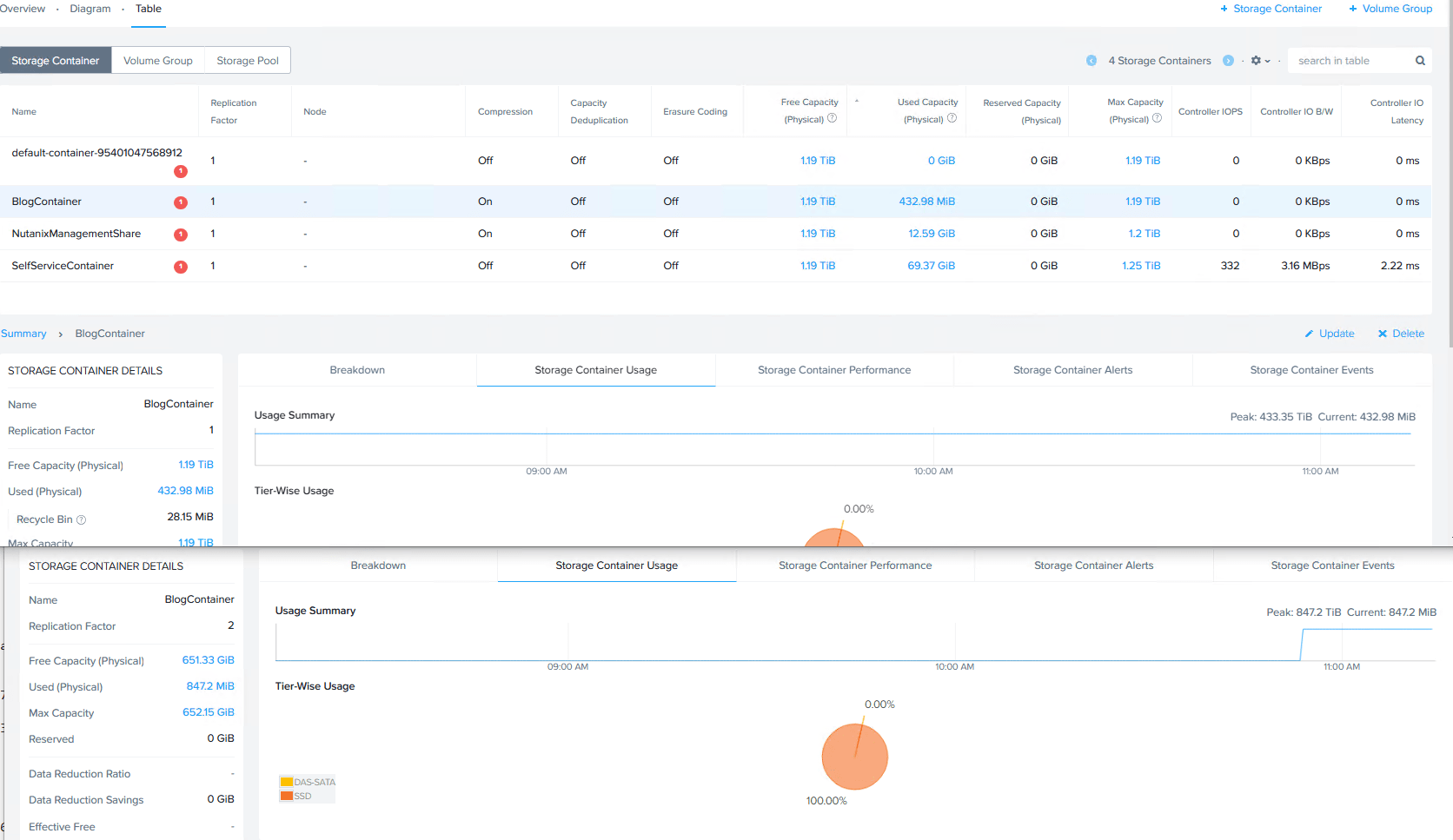This screenshot has height=840, width=1453.
Task: Add a new Storage Container
Action: [x=1271, y=9]
